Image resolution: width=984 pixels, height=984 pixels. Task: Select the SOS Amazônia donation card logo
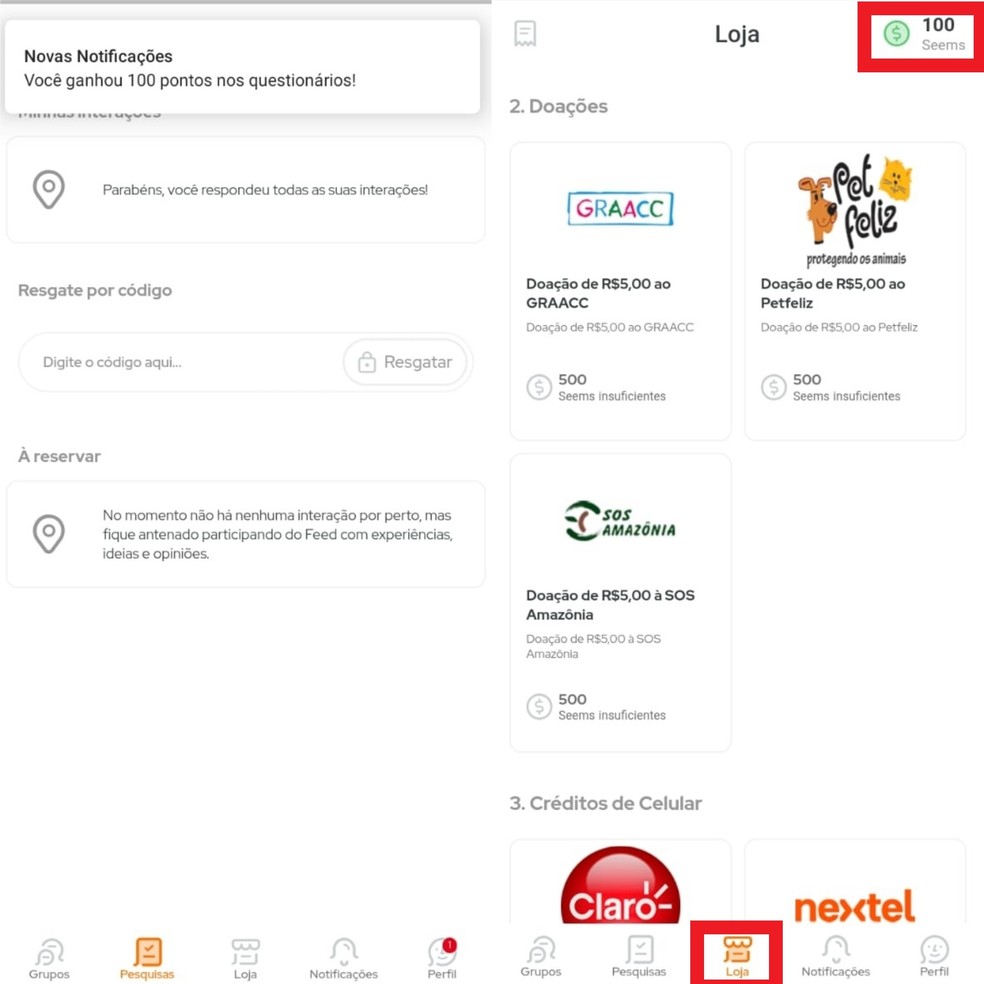point(620,521)
